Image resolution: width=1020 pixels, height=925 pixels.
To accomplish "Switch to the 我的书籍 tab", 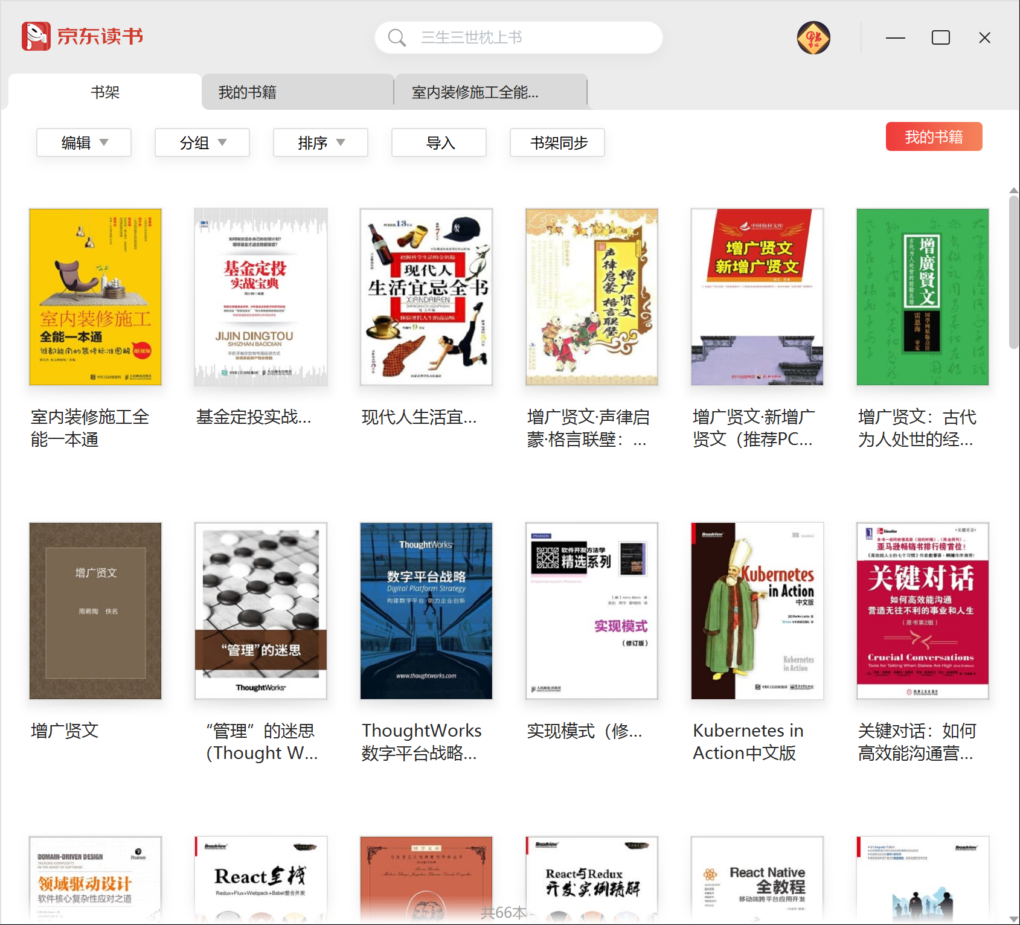I will pos(297,92).
